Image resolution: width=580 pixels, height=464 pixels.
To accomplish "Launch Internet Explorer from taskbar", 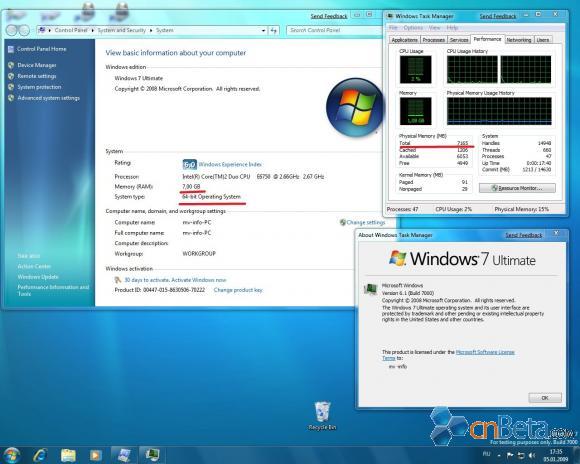I will (40, 455).
